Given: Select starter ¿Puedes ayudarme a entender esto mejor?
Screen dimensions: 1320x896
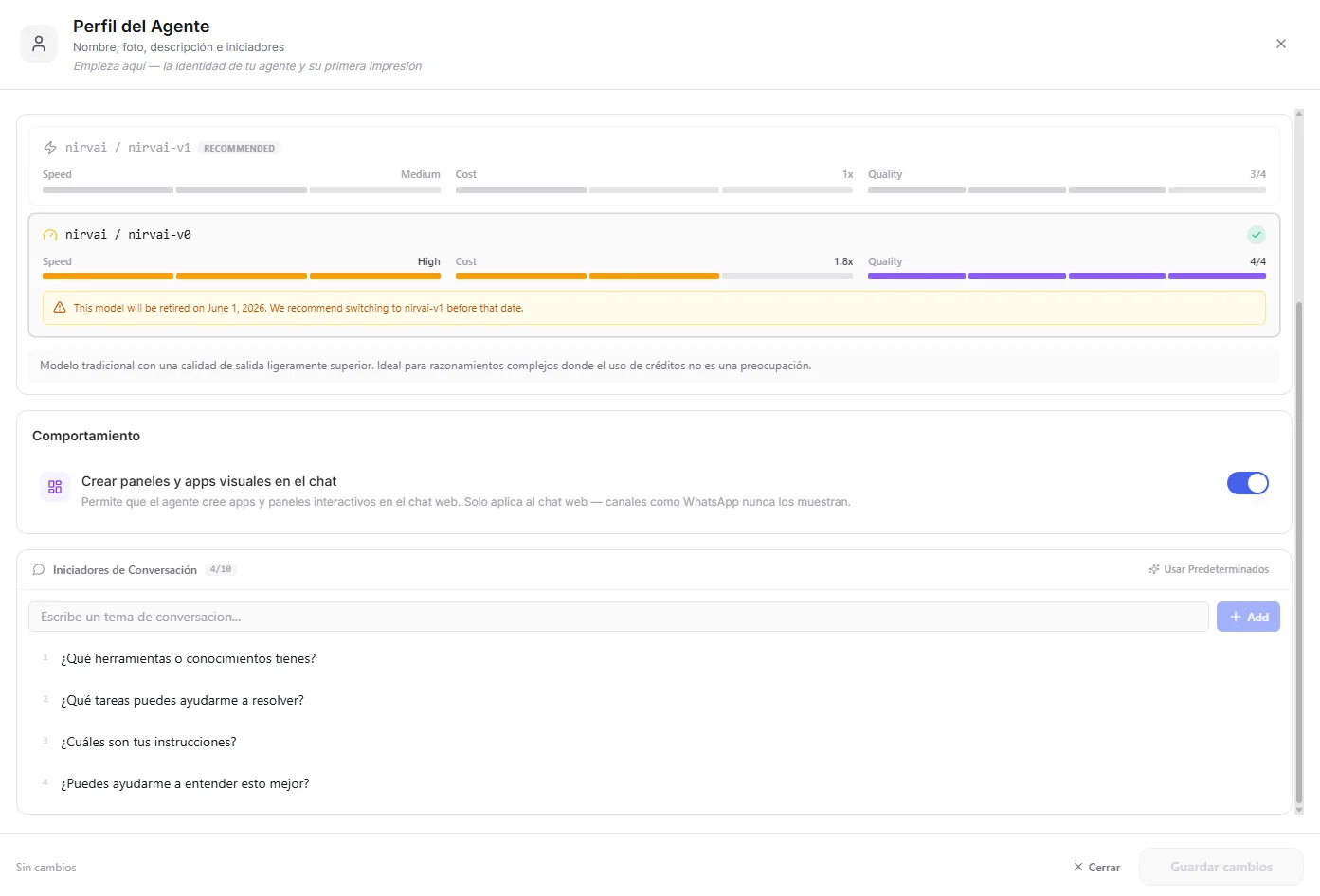Looking at the screenshot, I should [186, 783].
